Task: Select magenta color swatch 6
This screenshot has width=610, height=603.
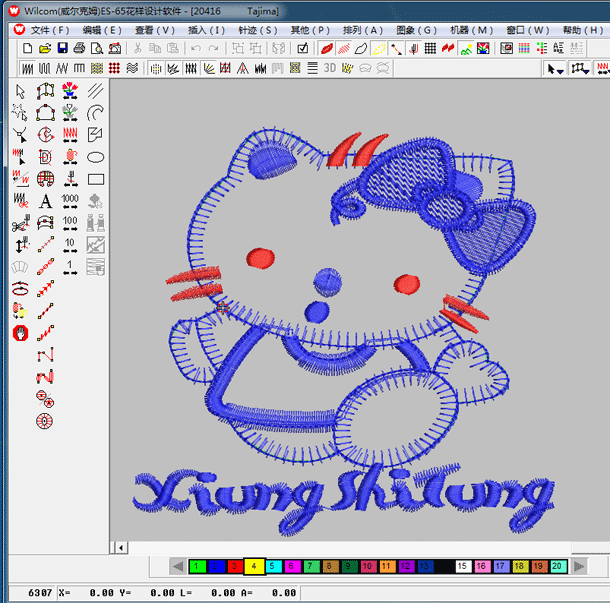Action: (x=292, y=566)
